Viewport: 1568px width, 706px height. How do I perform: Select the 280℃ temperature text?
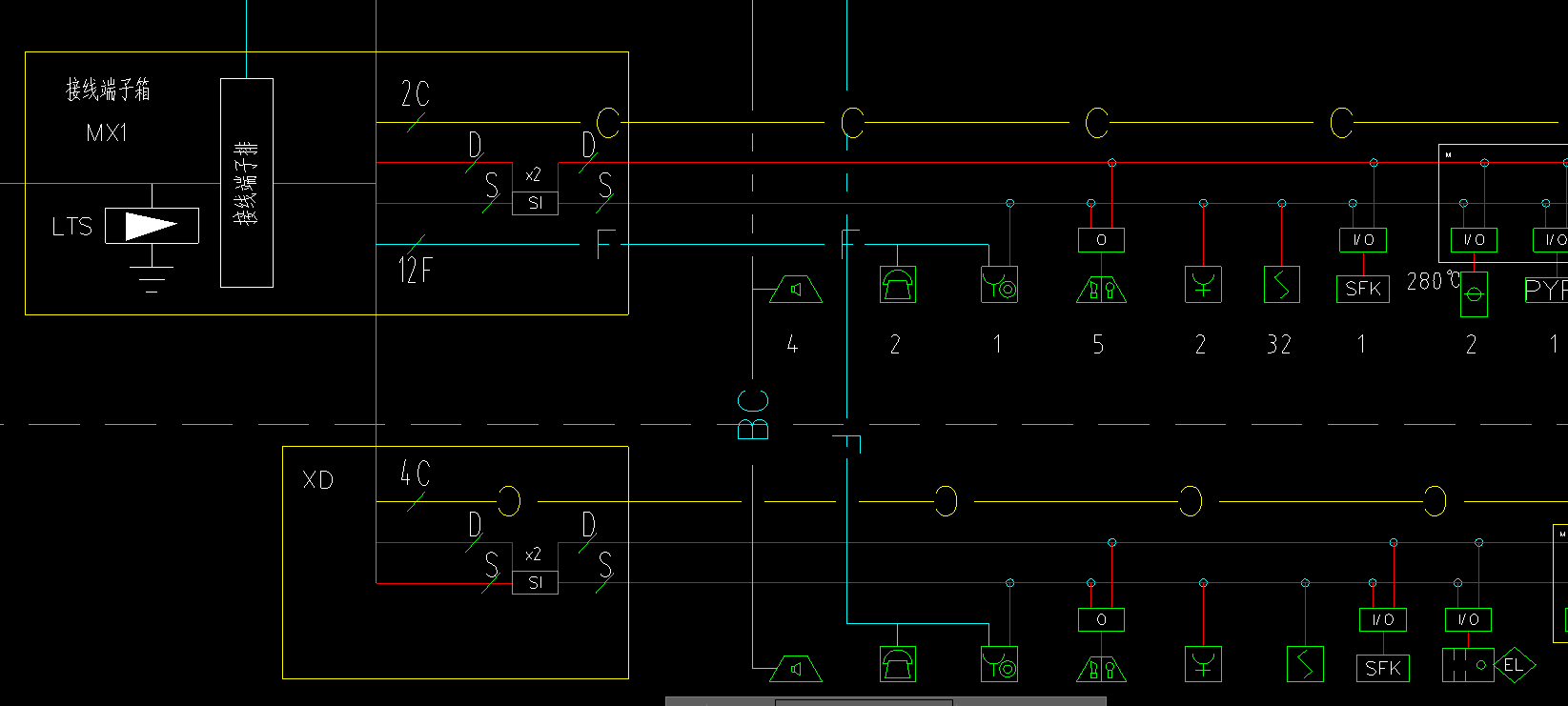(1433, 281)
